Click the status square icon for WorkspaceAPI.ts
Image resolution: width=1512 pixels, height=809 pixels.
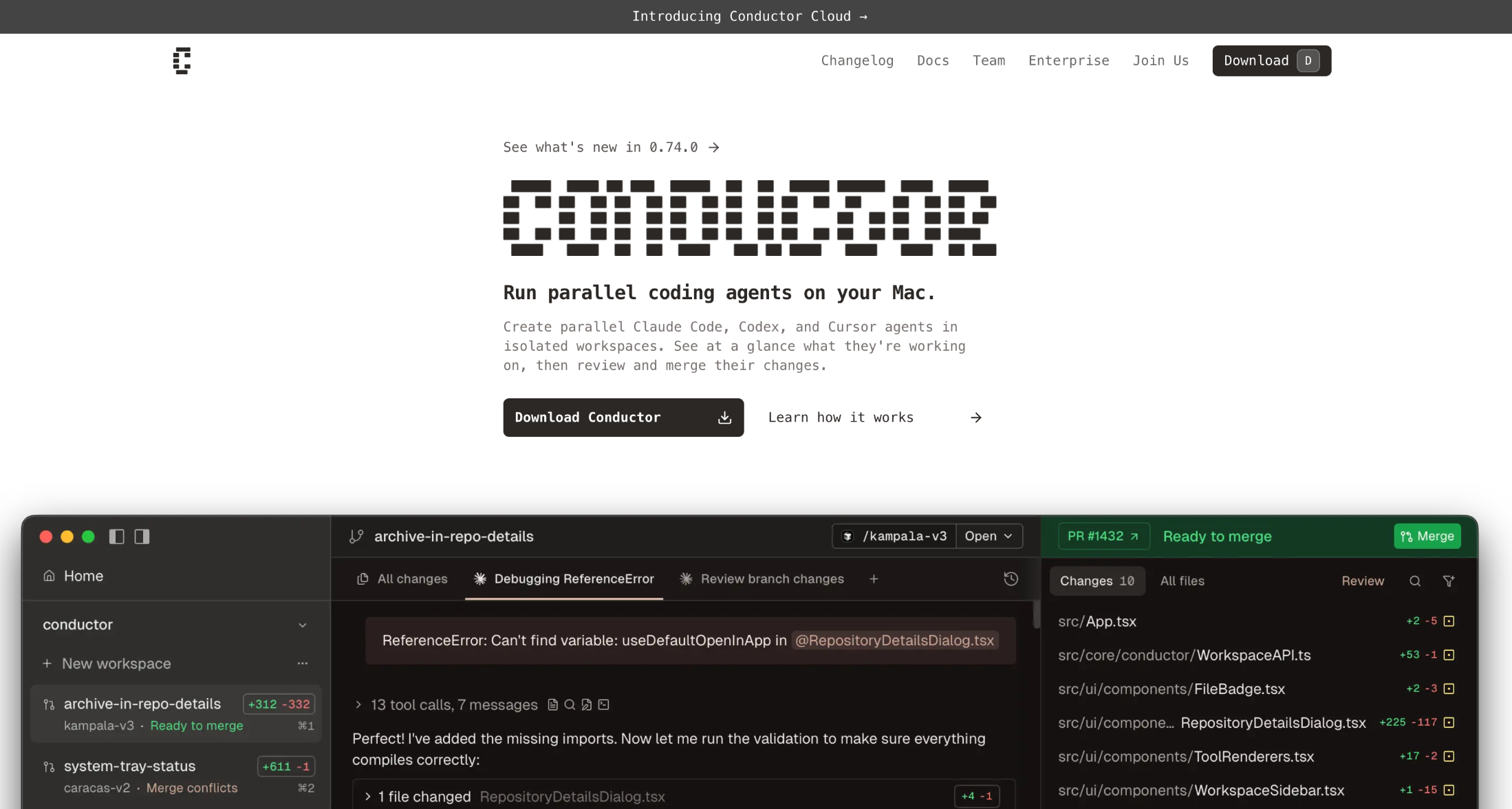(1449, 655)
